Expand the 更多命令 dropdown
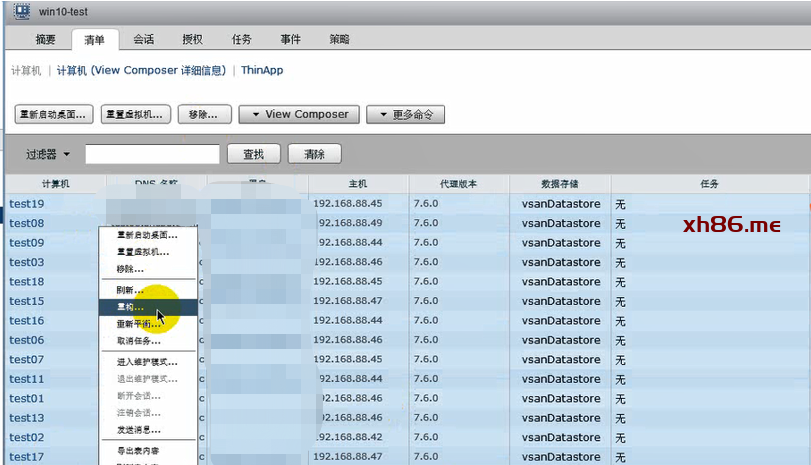Viewport: 811px width, 465px height. 405,114
